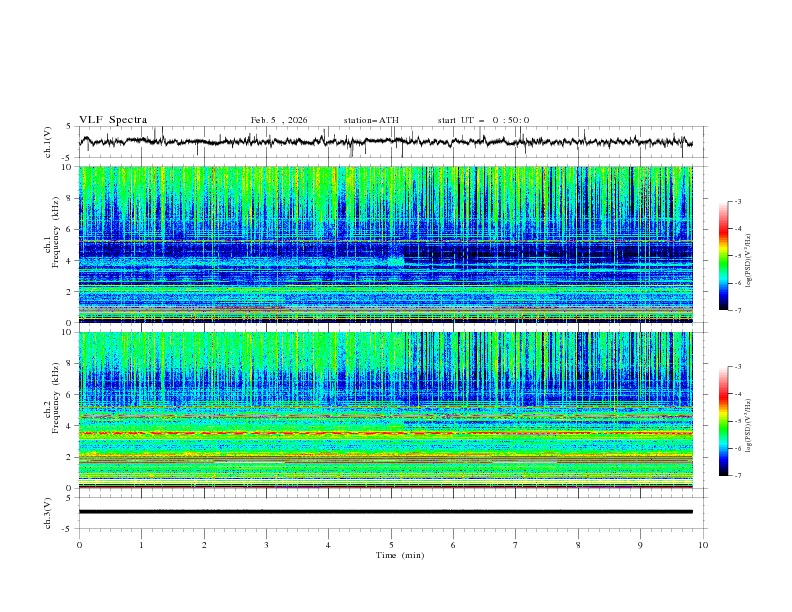
Task: Click the ch.1 color bar "-3" tick label
Action: [738, 201]
